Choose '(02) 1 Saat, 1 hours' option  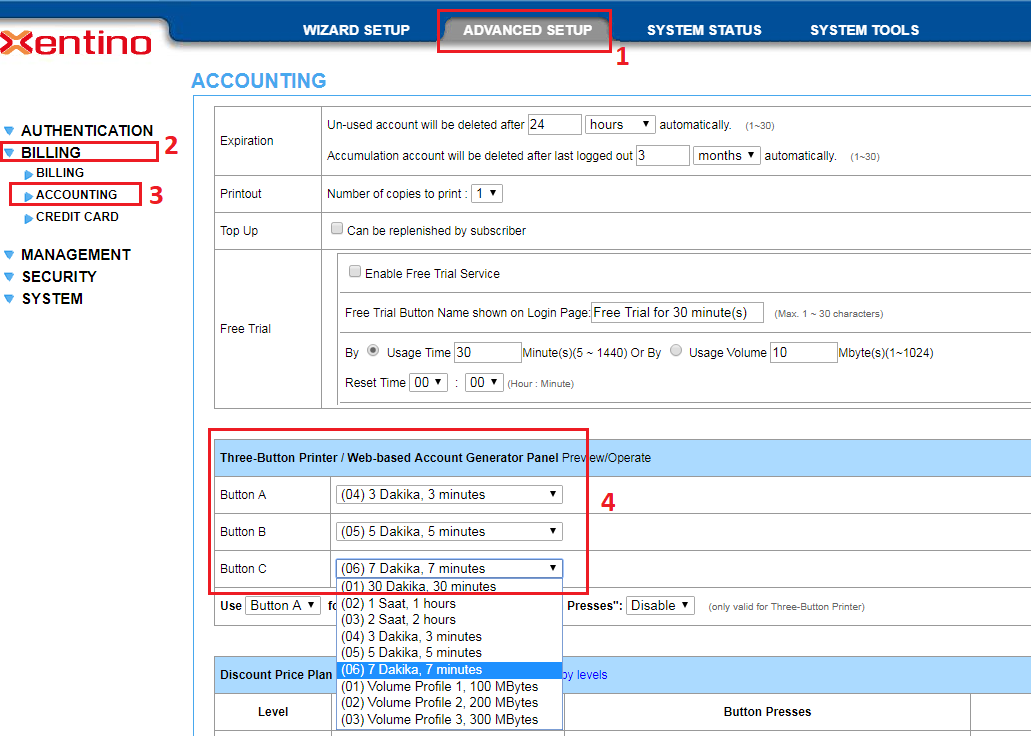[x=399, y=604]
